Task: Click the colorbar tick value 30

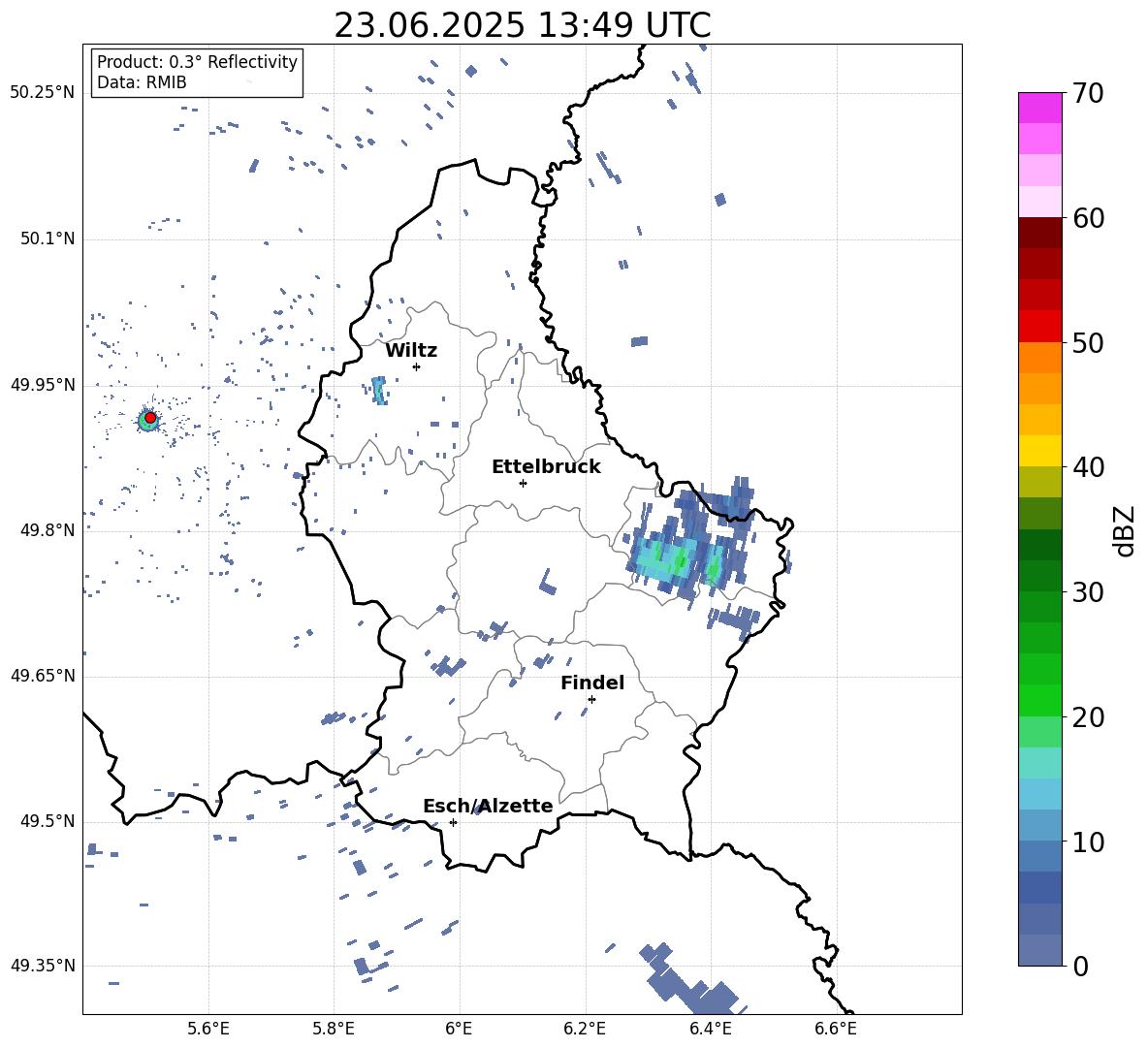Action: 1089,592
